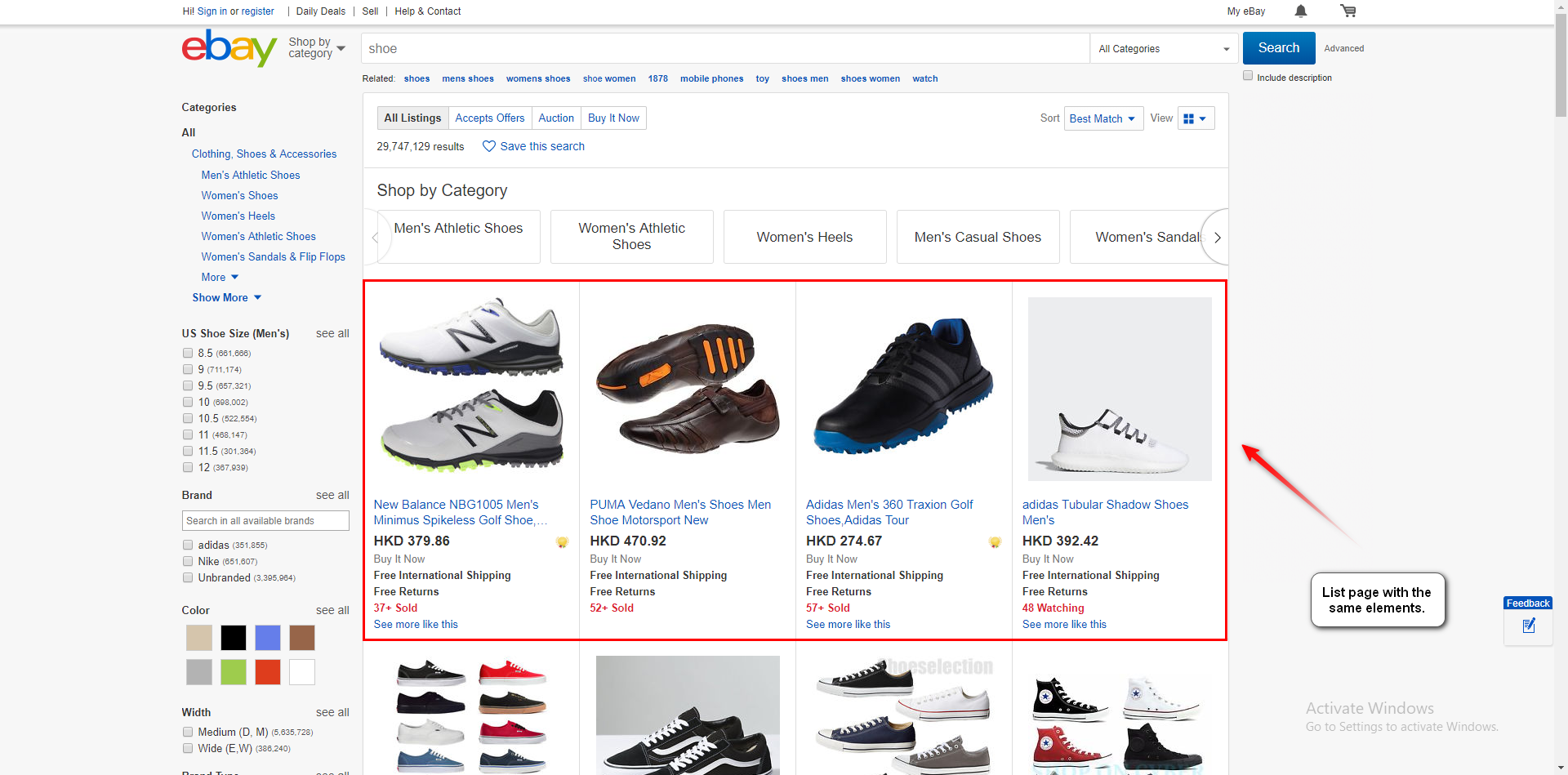Screen dimensions: 1568x775
Task: Click the lightbulb icon beside HKD 379.86
Action: [562, 542]
